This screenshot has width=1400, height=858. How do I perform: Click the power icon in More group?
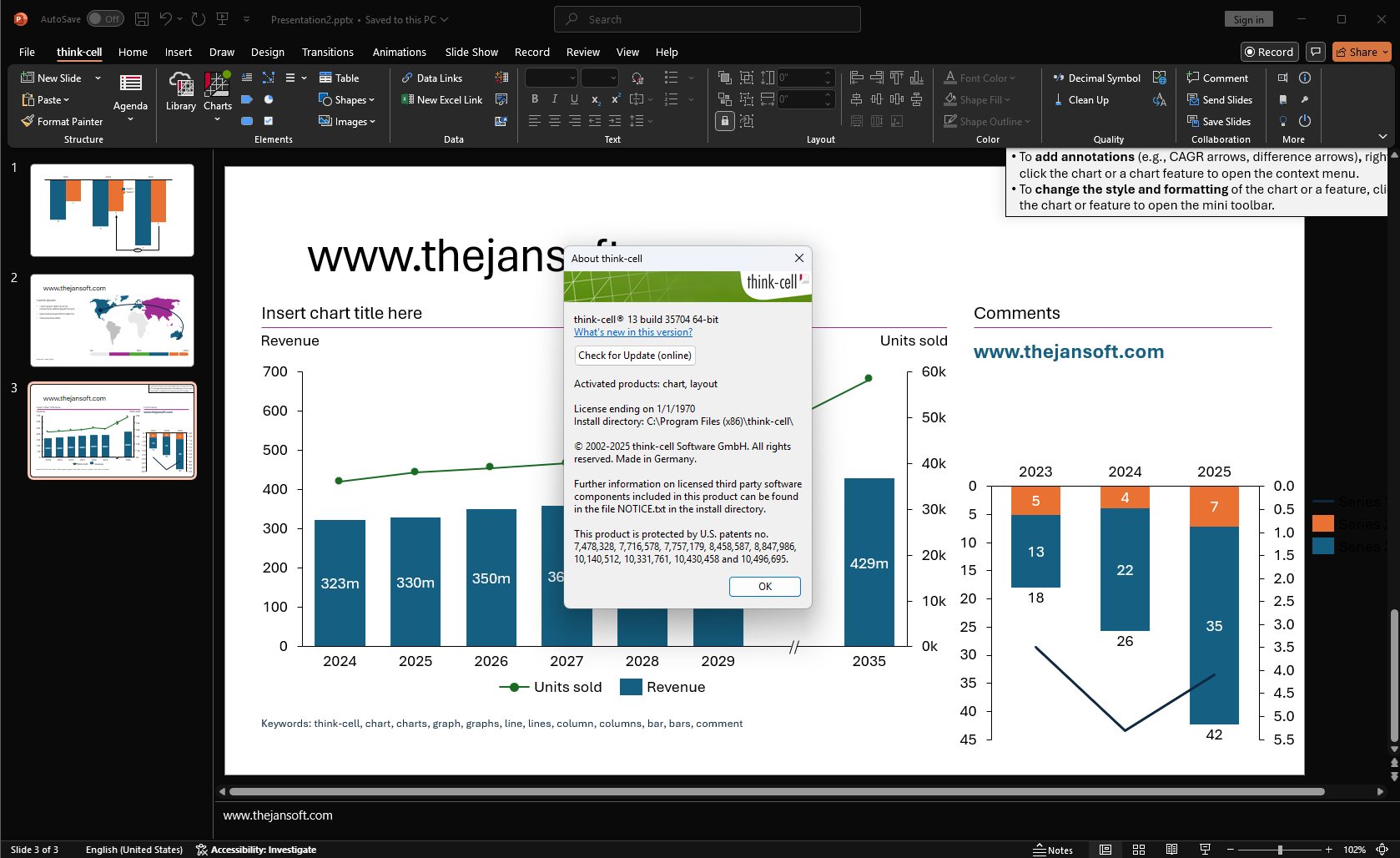click(1305, 121)
